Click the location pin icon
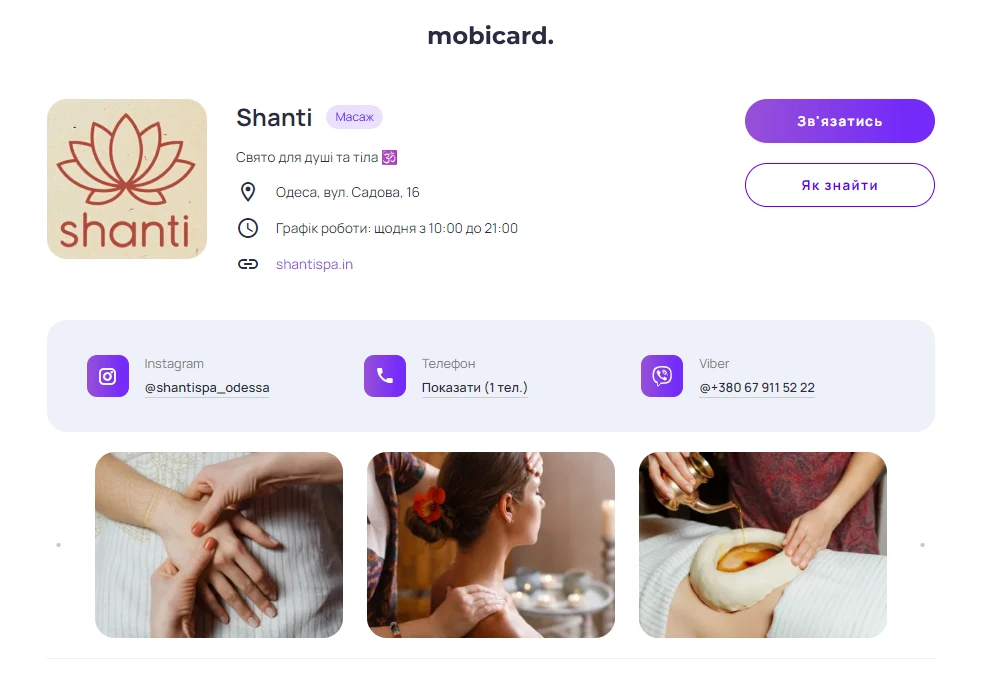 pyautogui.click(x=248, y=192)
